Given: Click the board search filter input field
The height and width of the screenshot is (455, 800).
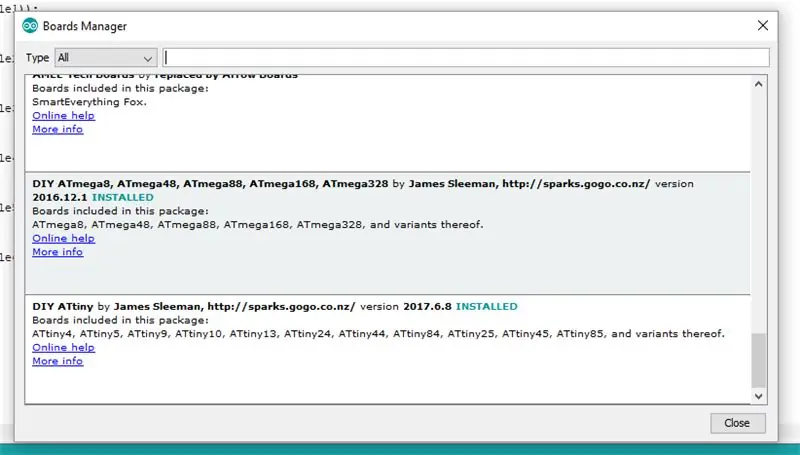Looking at the screenshot, I should (x=466, y=58).
